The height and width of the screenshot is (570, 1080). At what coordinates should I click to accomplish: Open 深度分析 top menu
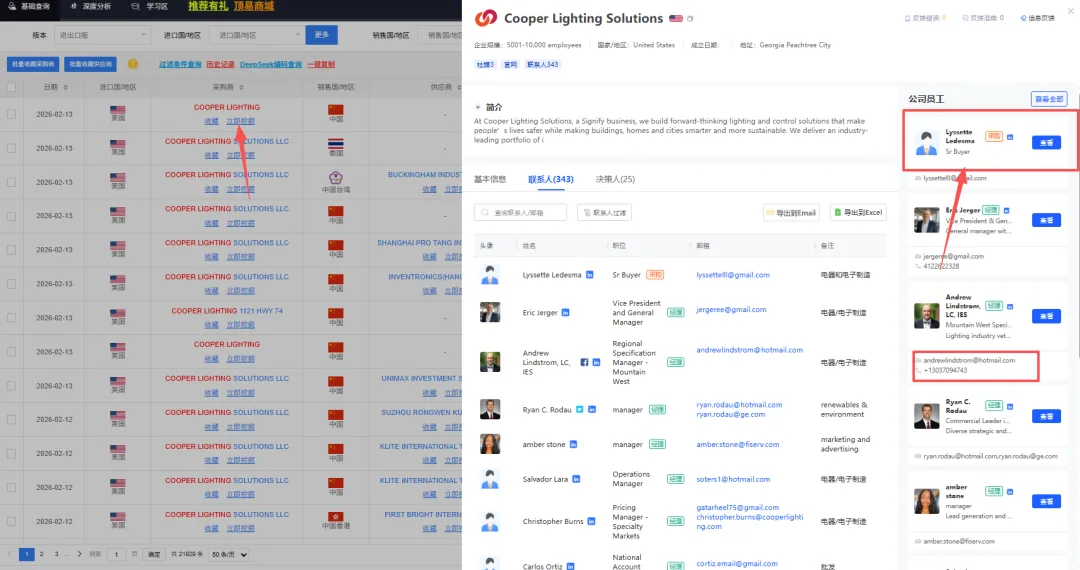(90, 6)
